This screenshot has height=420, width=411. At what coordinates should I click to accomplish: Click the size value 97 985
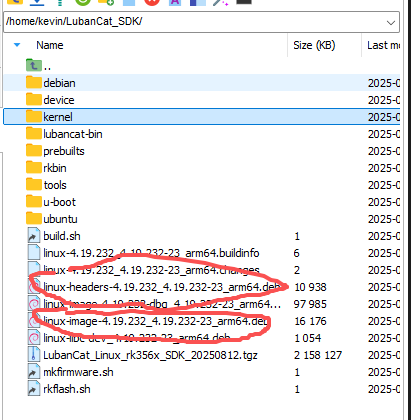pos(310,304)
